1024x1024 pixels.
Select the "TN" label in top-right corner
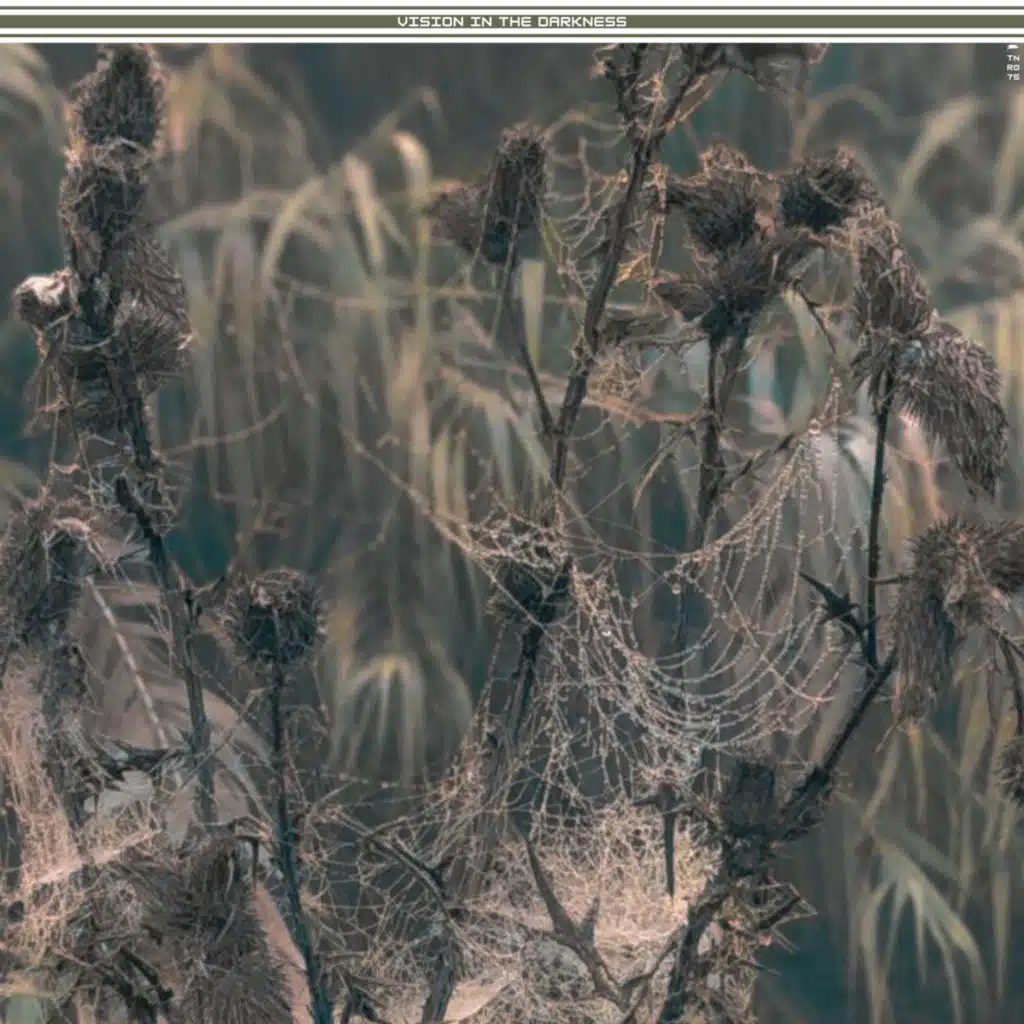coord(1013,58)
